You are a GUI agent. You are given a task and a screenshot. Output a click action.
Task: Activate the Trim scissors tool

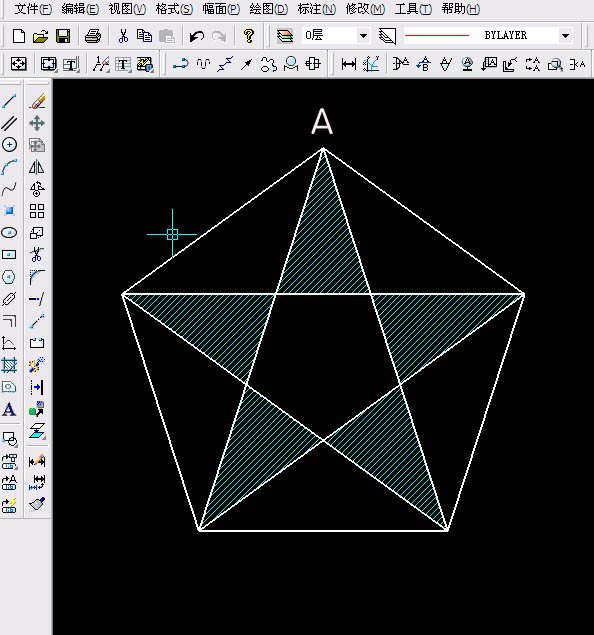point(36,254)
